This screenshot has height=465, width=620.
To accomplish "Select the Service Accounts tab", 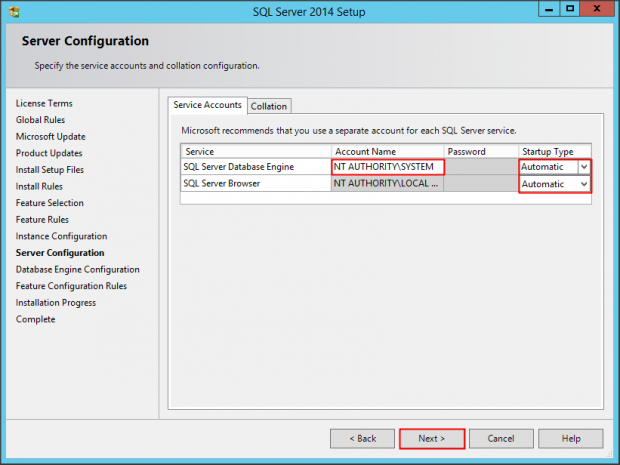I will click(x=208, y=105).
